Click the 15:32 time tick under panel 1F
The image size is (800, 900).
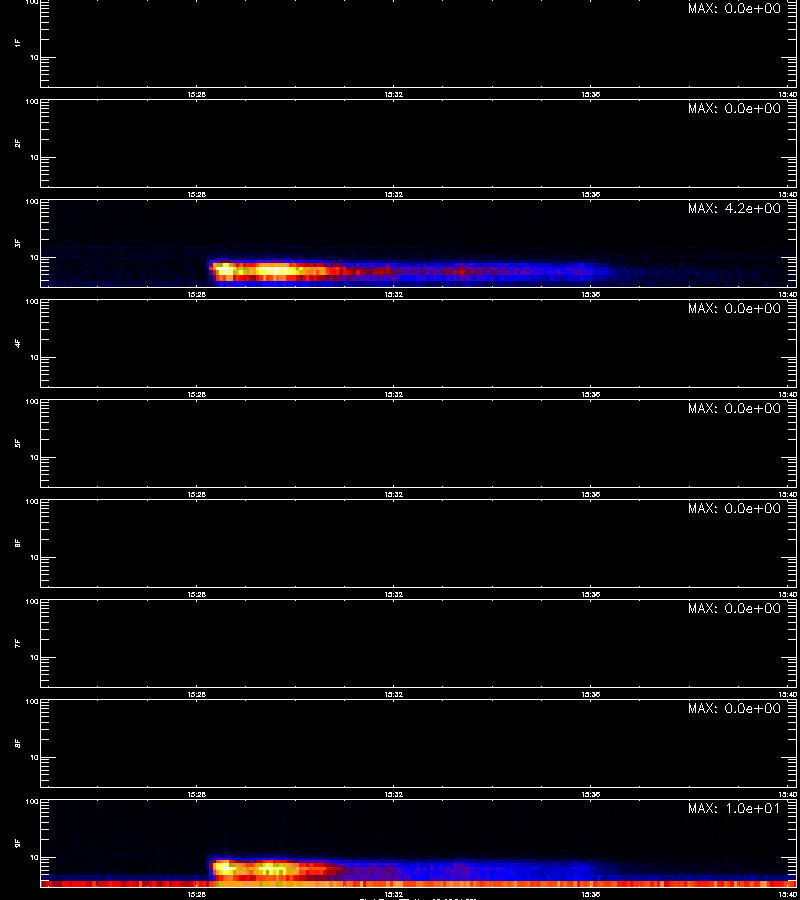click(394, 95)
